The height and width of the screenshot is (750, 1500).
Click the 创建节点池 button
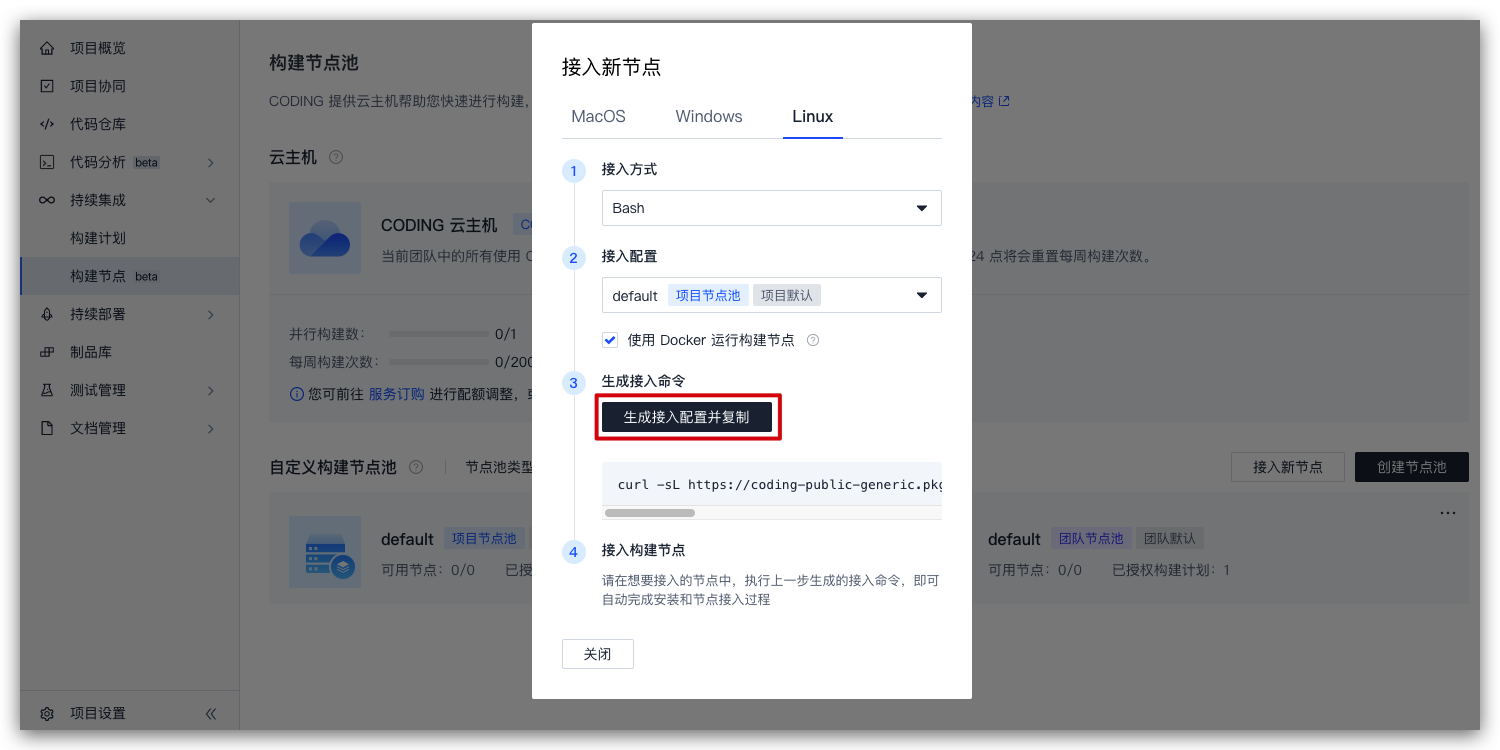point(1412,467)
